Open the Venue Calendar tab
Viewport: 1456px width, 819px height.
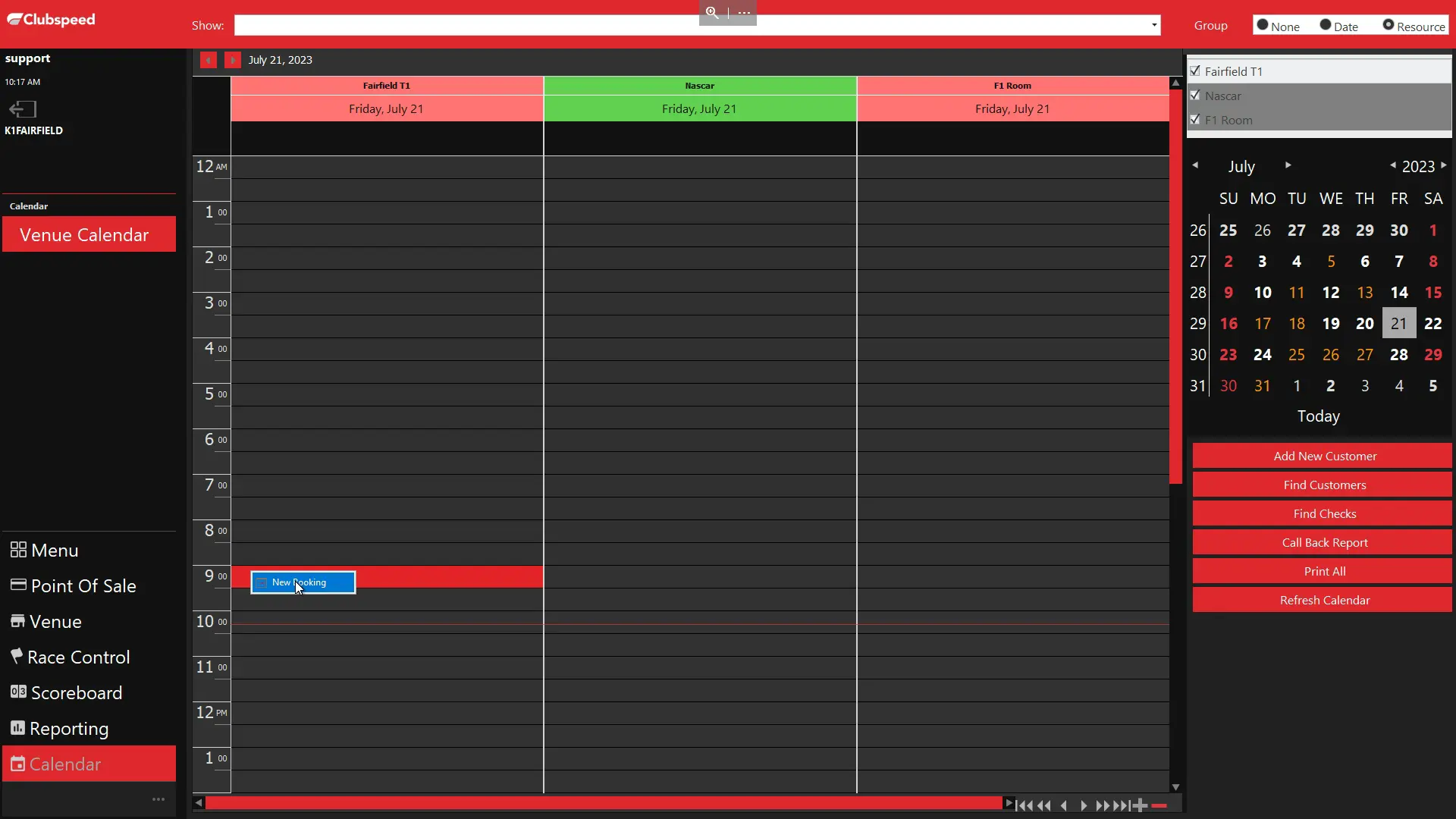click(89, 234)
